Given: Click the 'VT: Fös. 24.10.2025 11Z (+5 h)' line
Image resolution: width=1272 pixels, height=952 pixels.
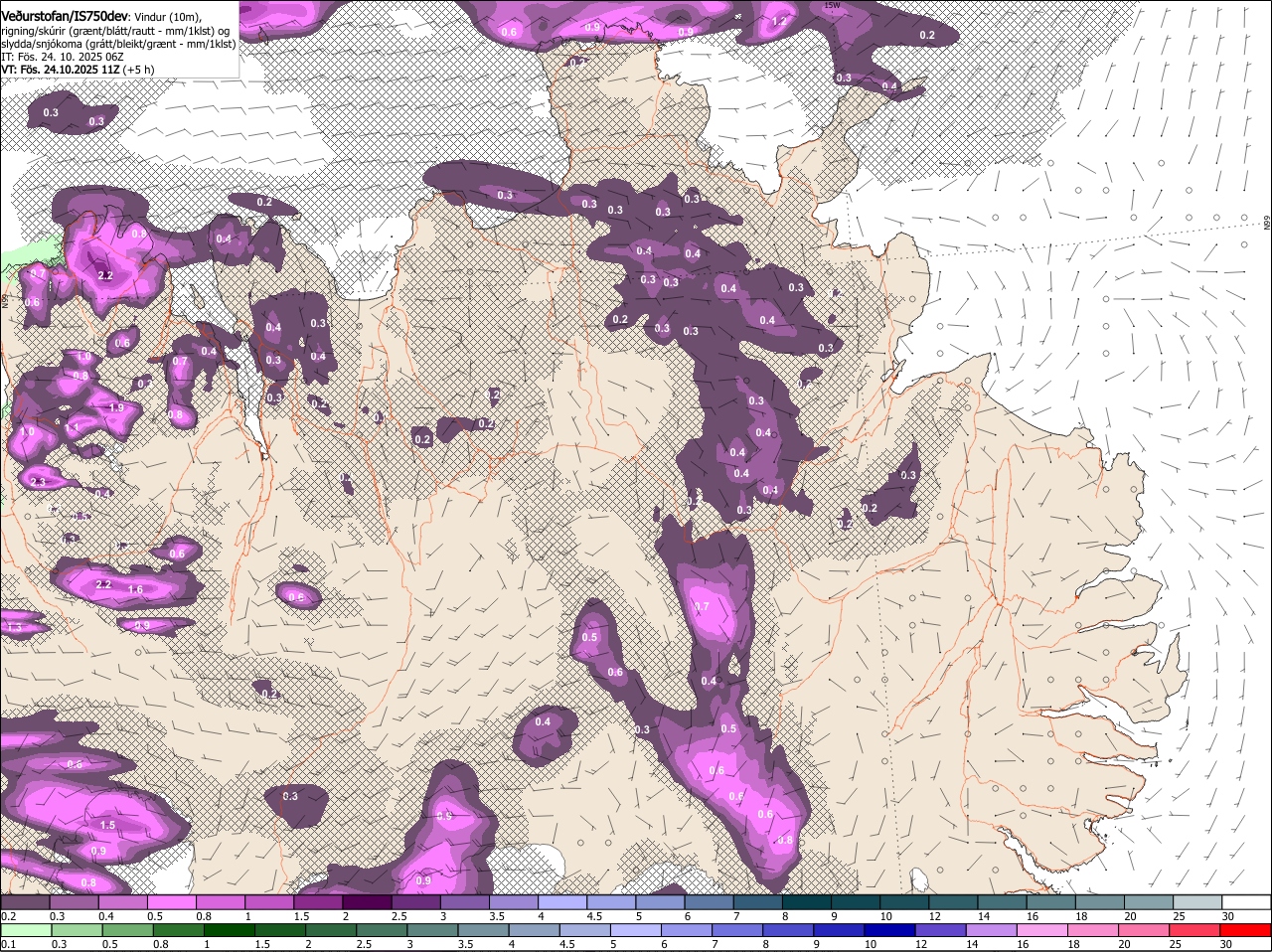Looking at the screenshot, I should pyautogui.click(x=78, y=70).
